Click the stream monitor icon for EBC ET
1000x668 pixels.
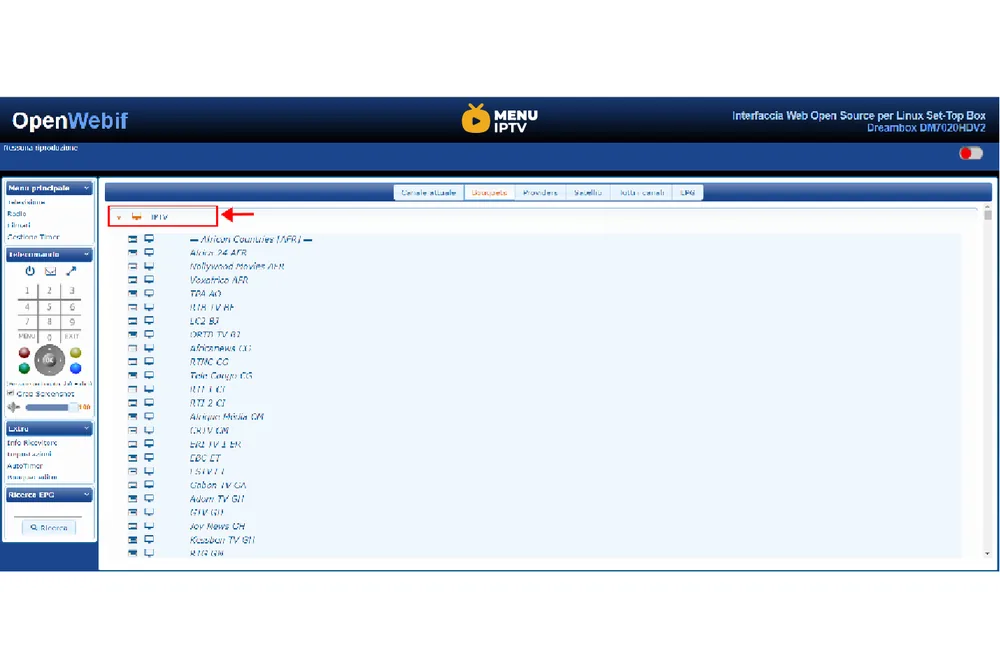pos(149,458)
